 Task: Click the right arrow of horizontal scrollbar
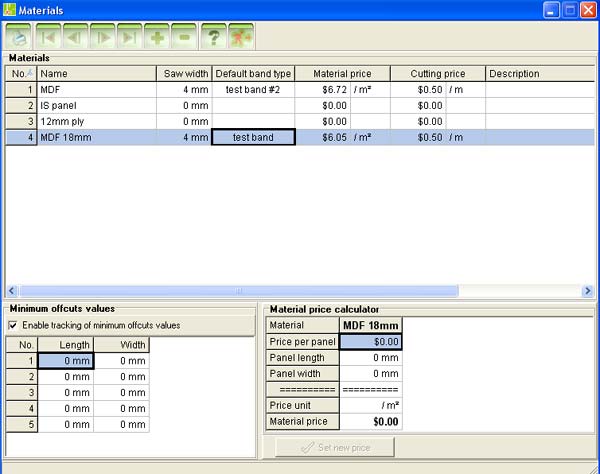(587, 291)
